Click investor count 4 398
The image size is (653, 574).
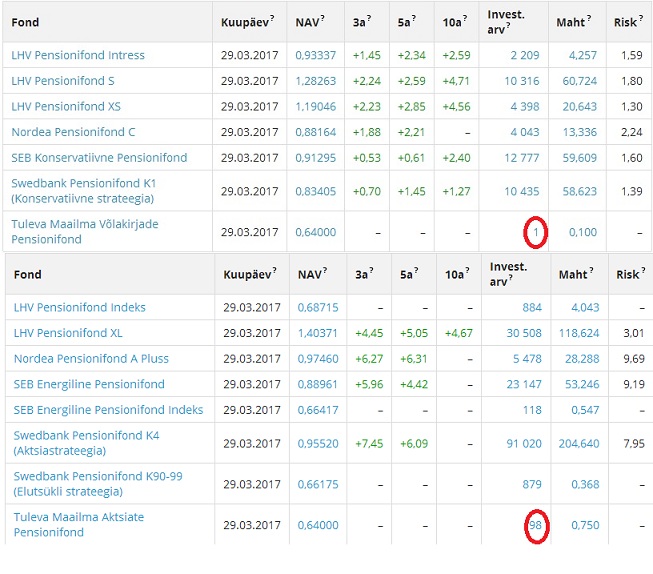525,106
